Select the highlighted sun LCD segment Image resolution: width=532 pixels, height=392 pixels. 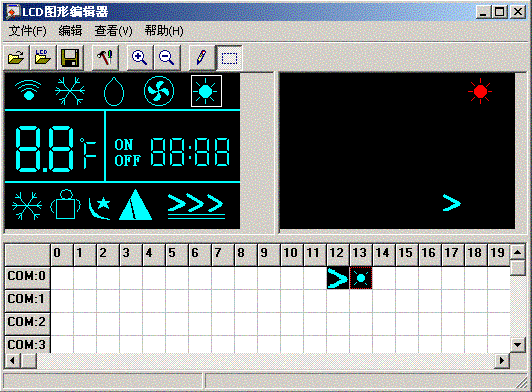pos(206,91)
